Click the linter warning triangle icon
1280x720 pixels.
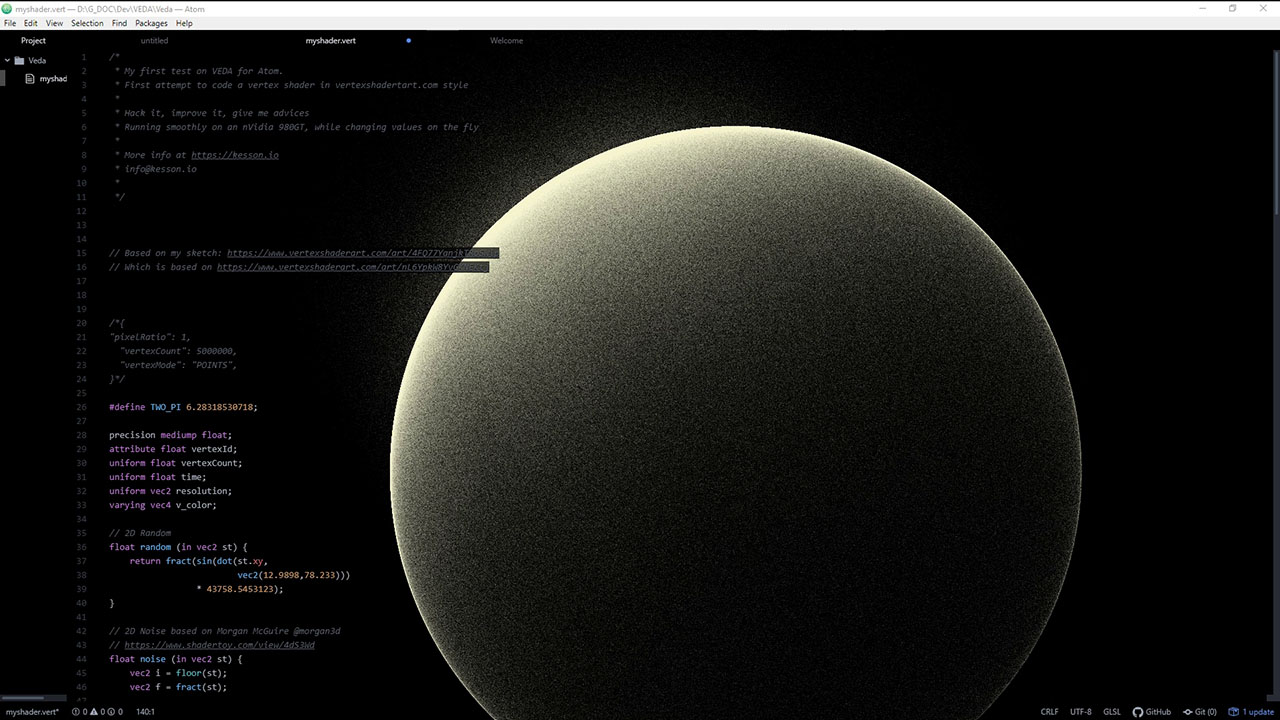pos(96,712)
